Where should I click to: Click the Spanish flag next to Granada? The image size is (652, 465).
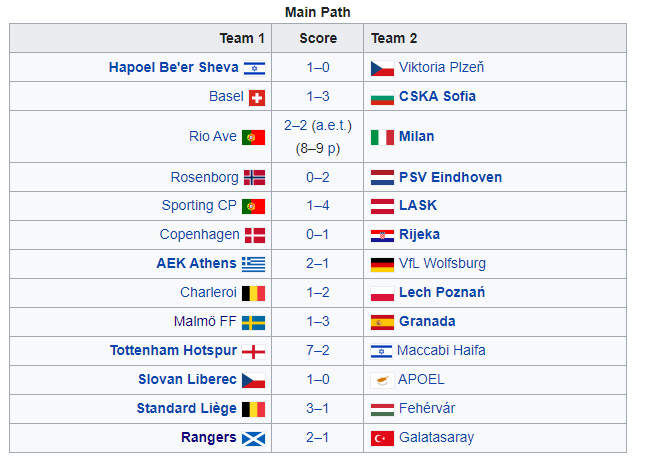382,322
